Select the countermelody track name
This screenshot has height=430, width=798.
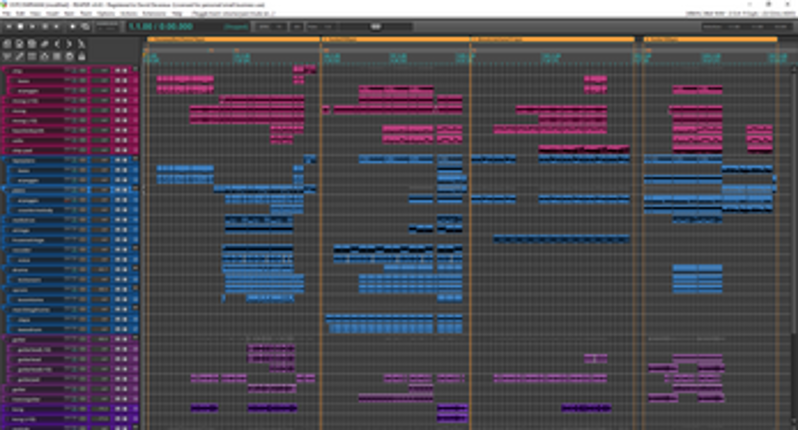pyautogui.click(x=38, y=210)
